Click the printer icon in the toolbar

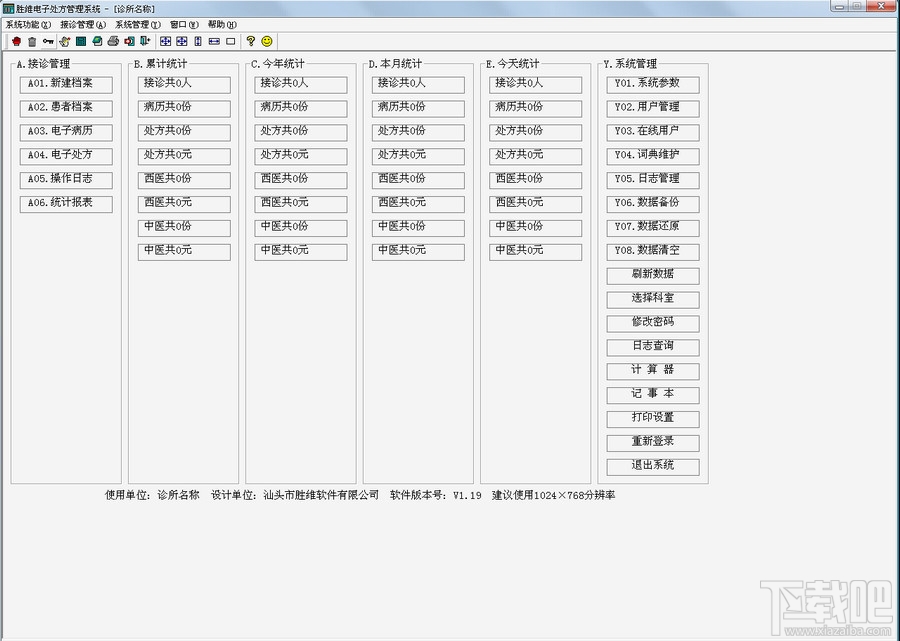[x=113, y=41]
